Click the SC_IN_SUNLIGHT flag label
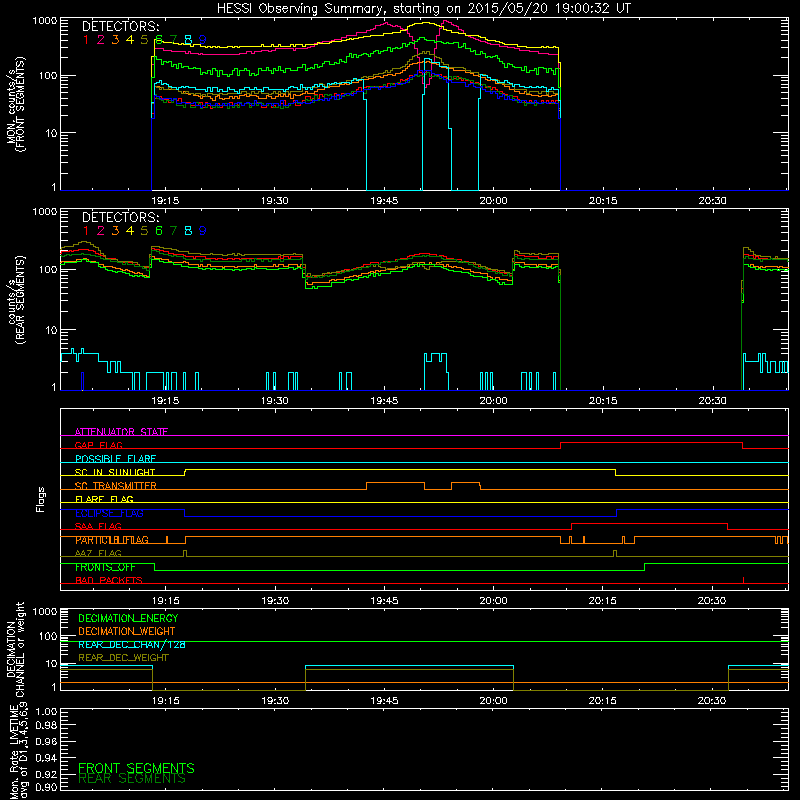This screenshot has height=800, width=800. (115, 472)
